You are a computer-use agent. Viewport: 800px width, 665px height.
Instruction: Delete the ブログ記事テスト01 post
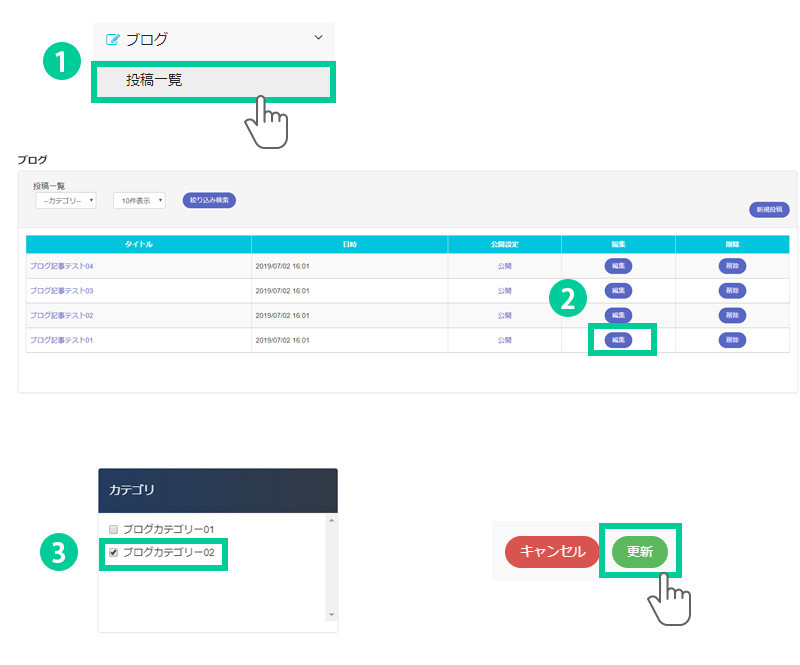[732, 340]
